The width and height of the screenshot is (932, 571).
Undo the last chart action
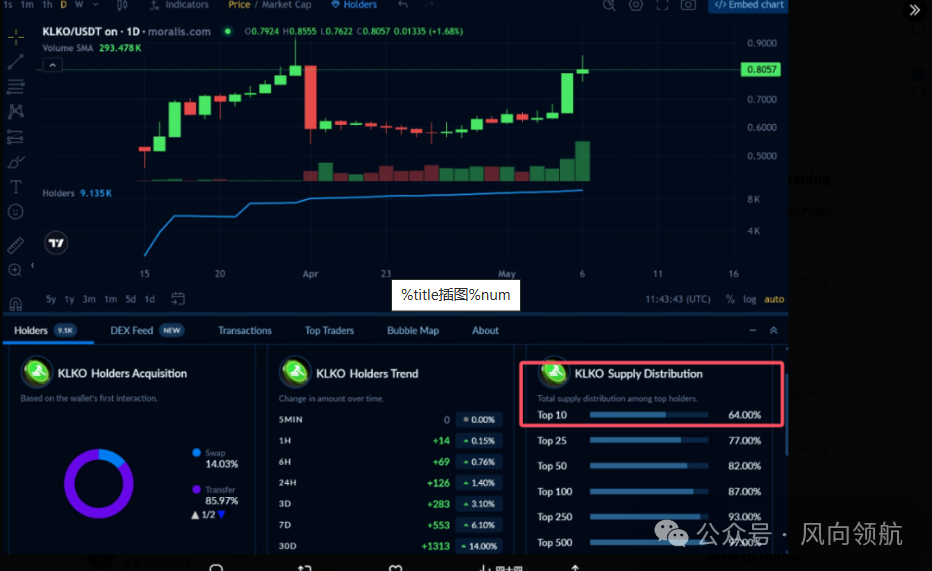click(403, 5)
